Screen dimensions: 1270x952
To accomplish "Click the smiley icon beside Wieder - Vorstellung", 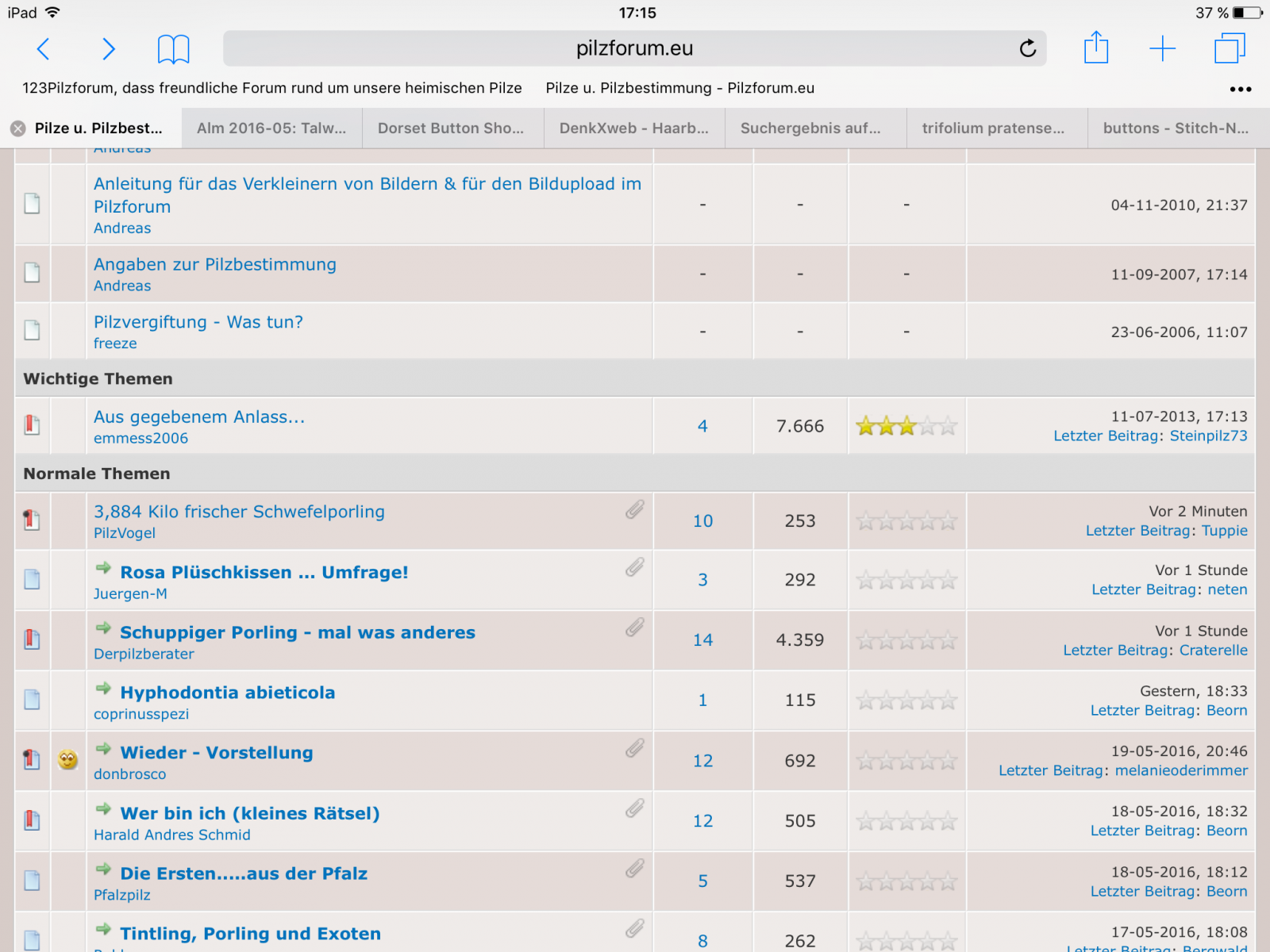I will coord(68,760).
